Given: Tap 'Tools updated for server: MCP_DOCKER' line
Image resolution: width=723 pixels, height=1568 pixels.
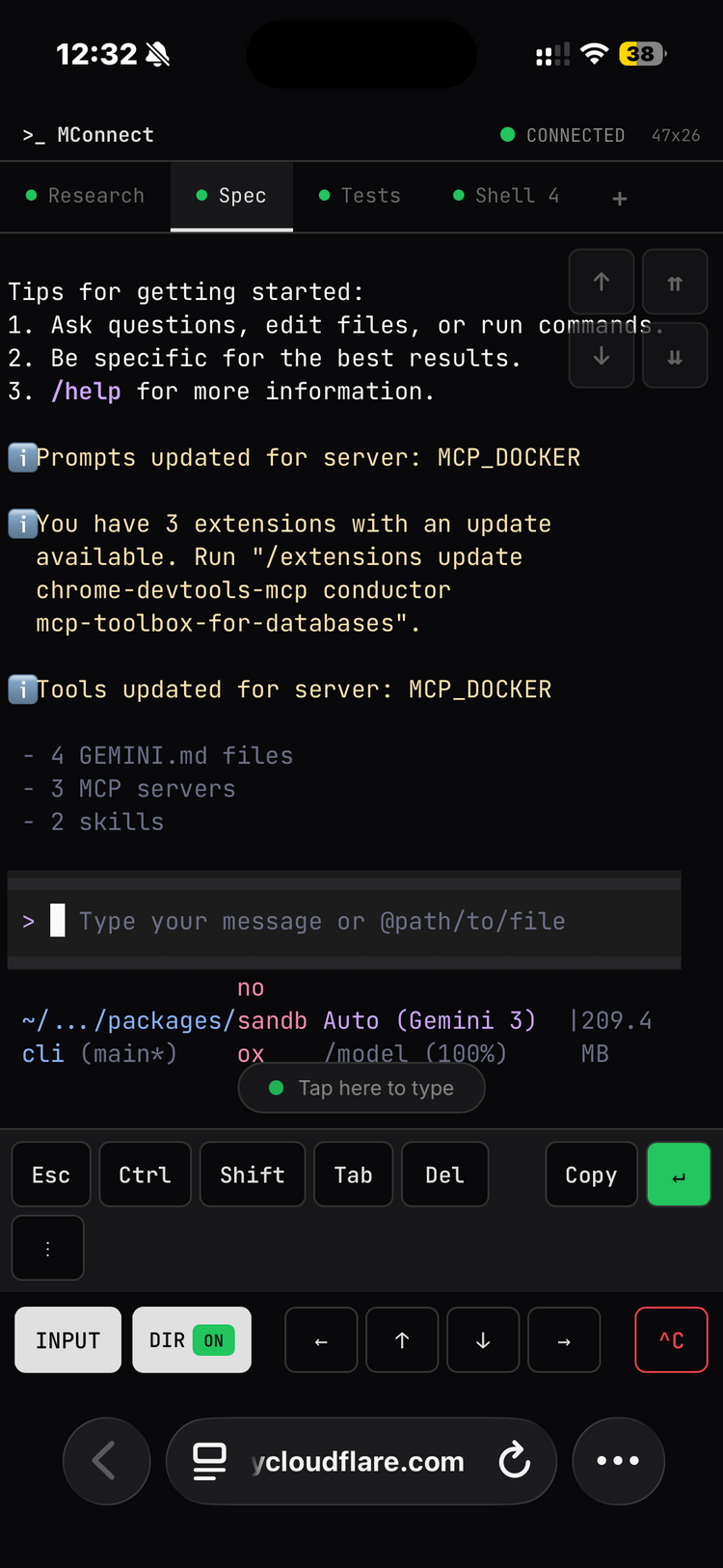Looking at the screenshot, I should 294,689.
